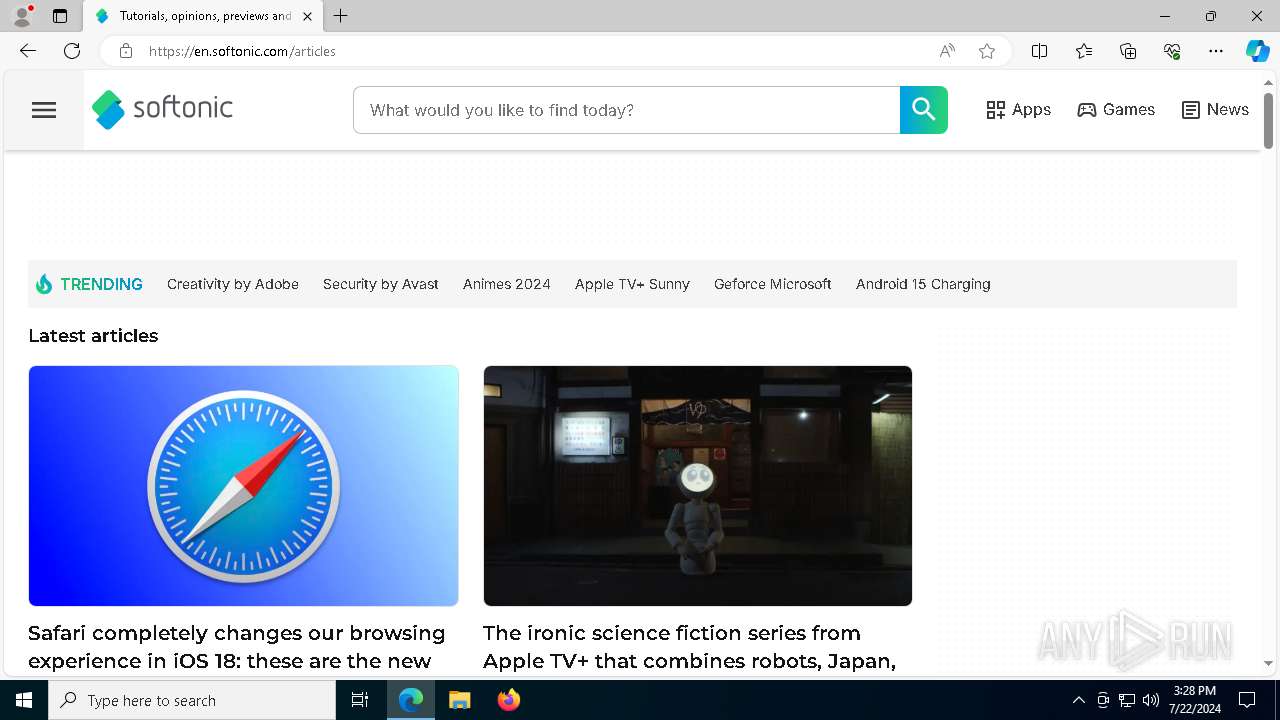
Task: Add this page to favorites star
Action: click(x=987, y=51)
